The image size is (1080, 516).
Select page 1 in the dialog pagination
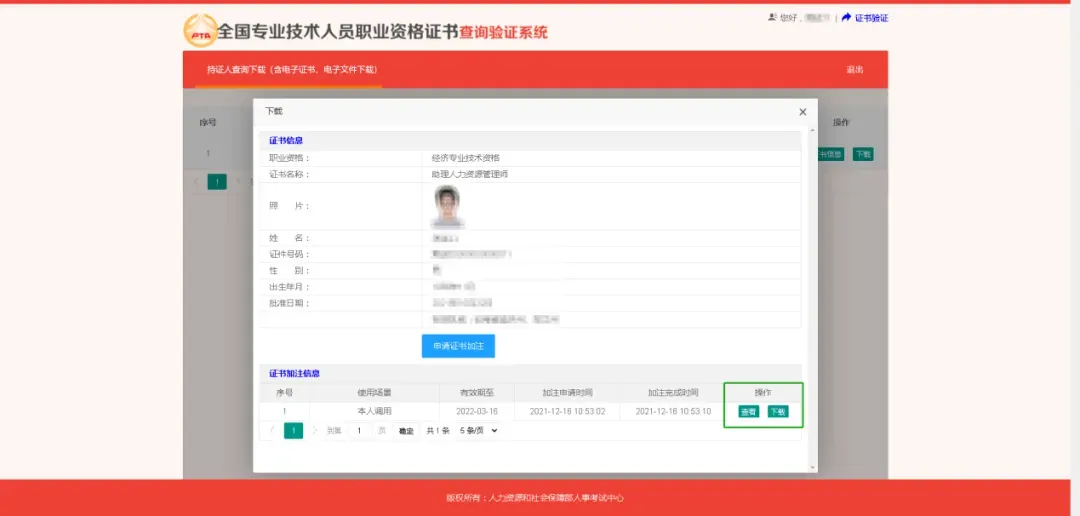(x=293, y=431)
